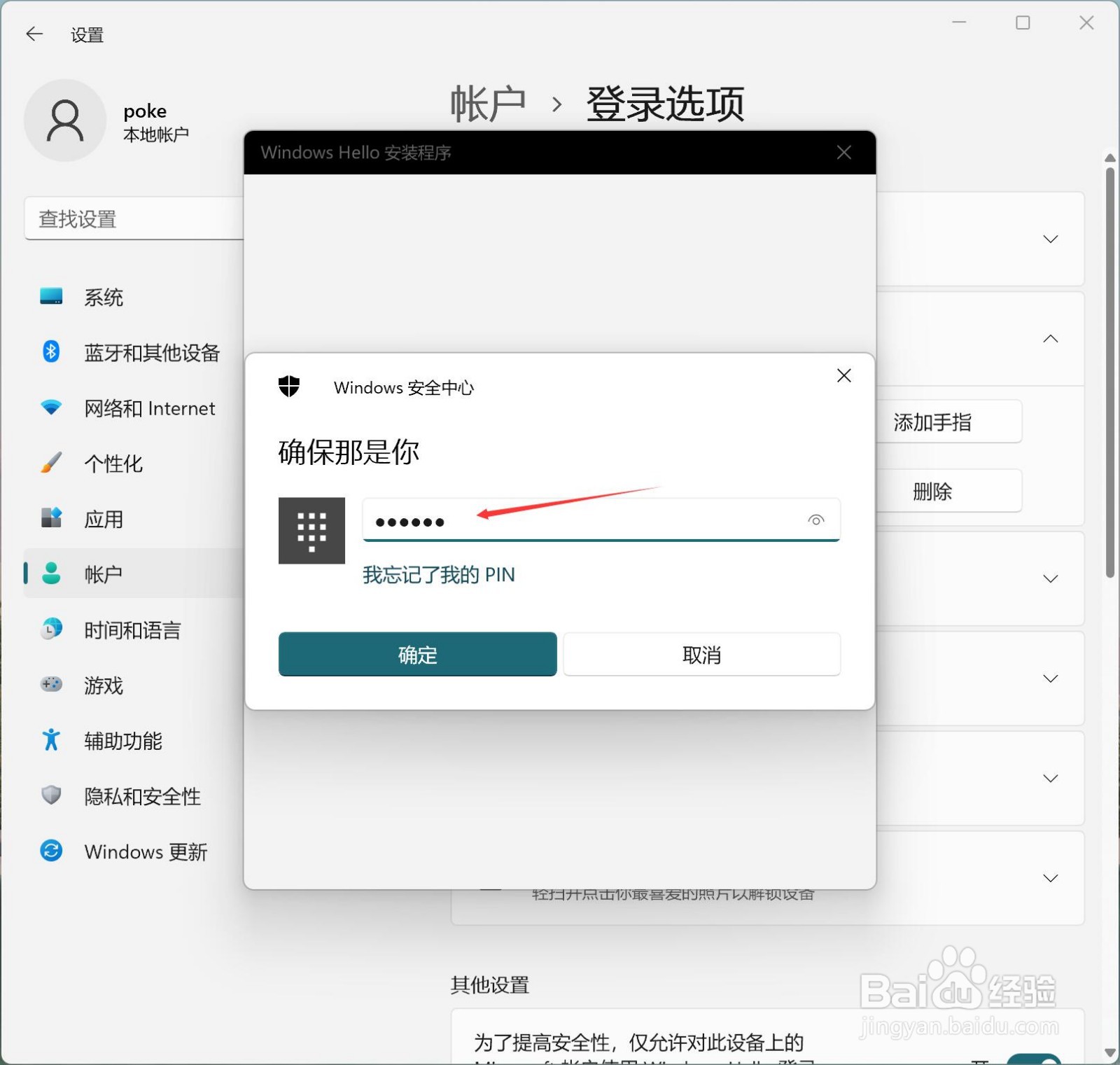Go back with the Settings back arrow

tap(34, 34)
